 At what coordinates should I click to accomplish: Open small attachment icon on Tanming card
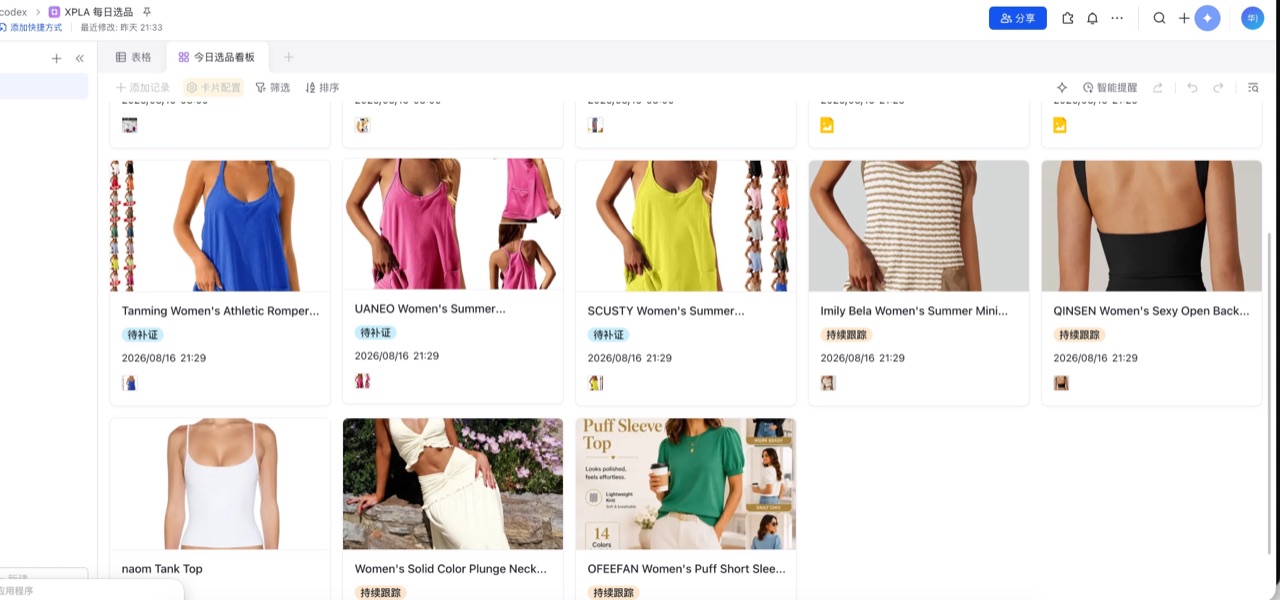tap(129, 383)
